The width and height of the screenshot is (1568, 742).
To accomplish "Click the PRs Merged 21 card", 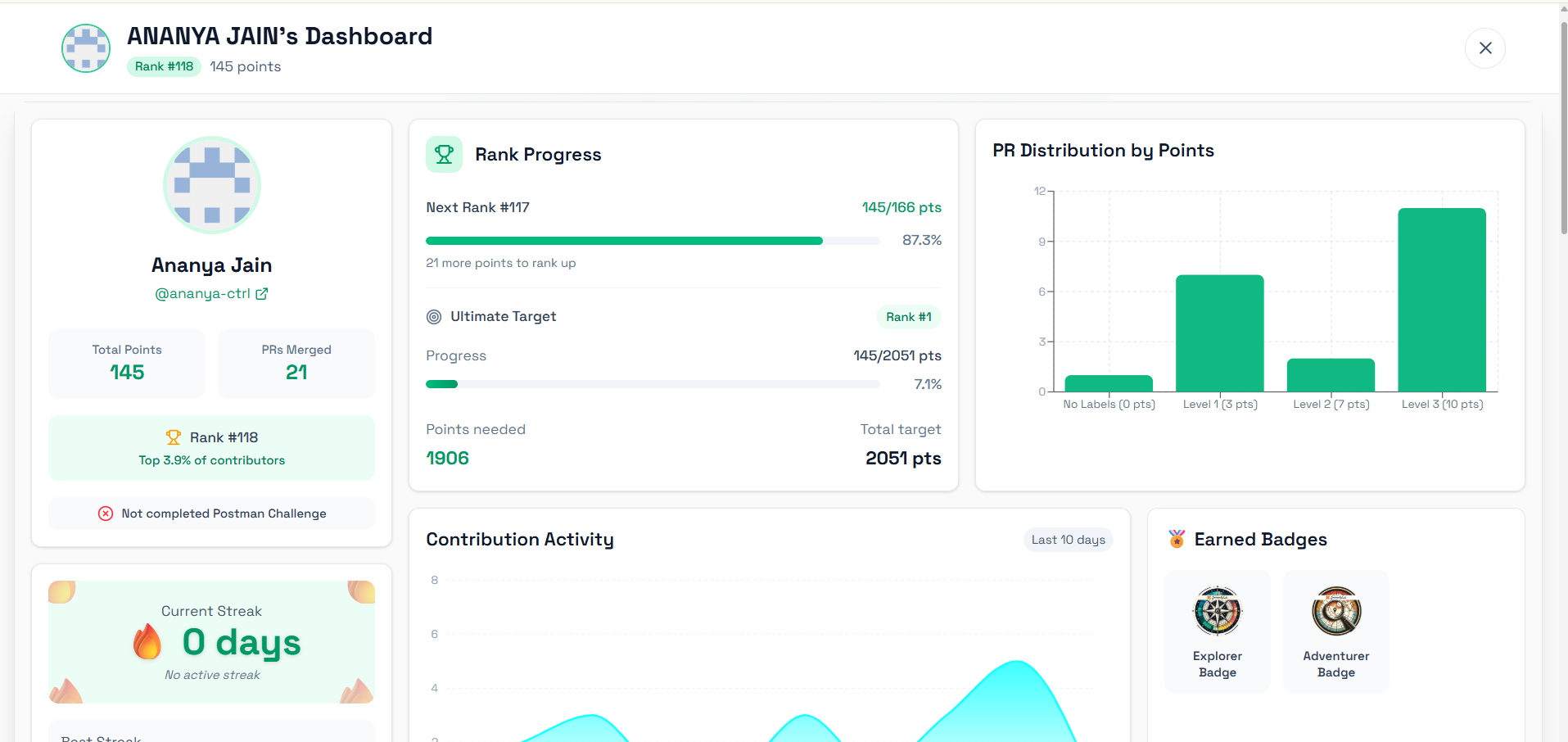I will click(296, 364).
